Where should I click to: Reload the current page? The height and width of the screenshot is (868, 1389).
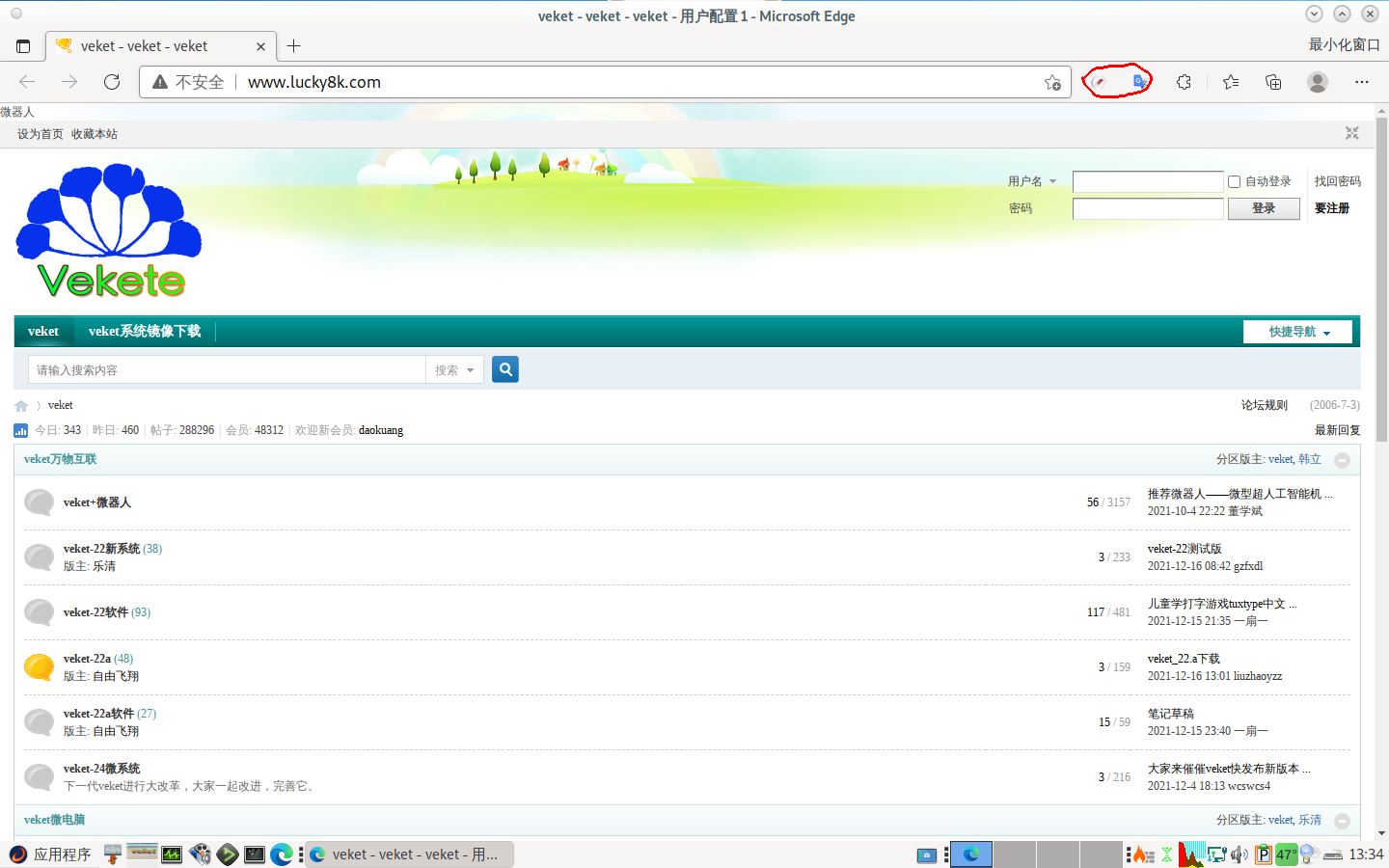coord(112,82)
